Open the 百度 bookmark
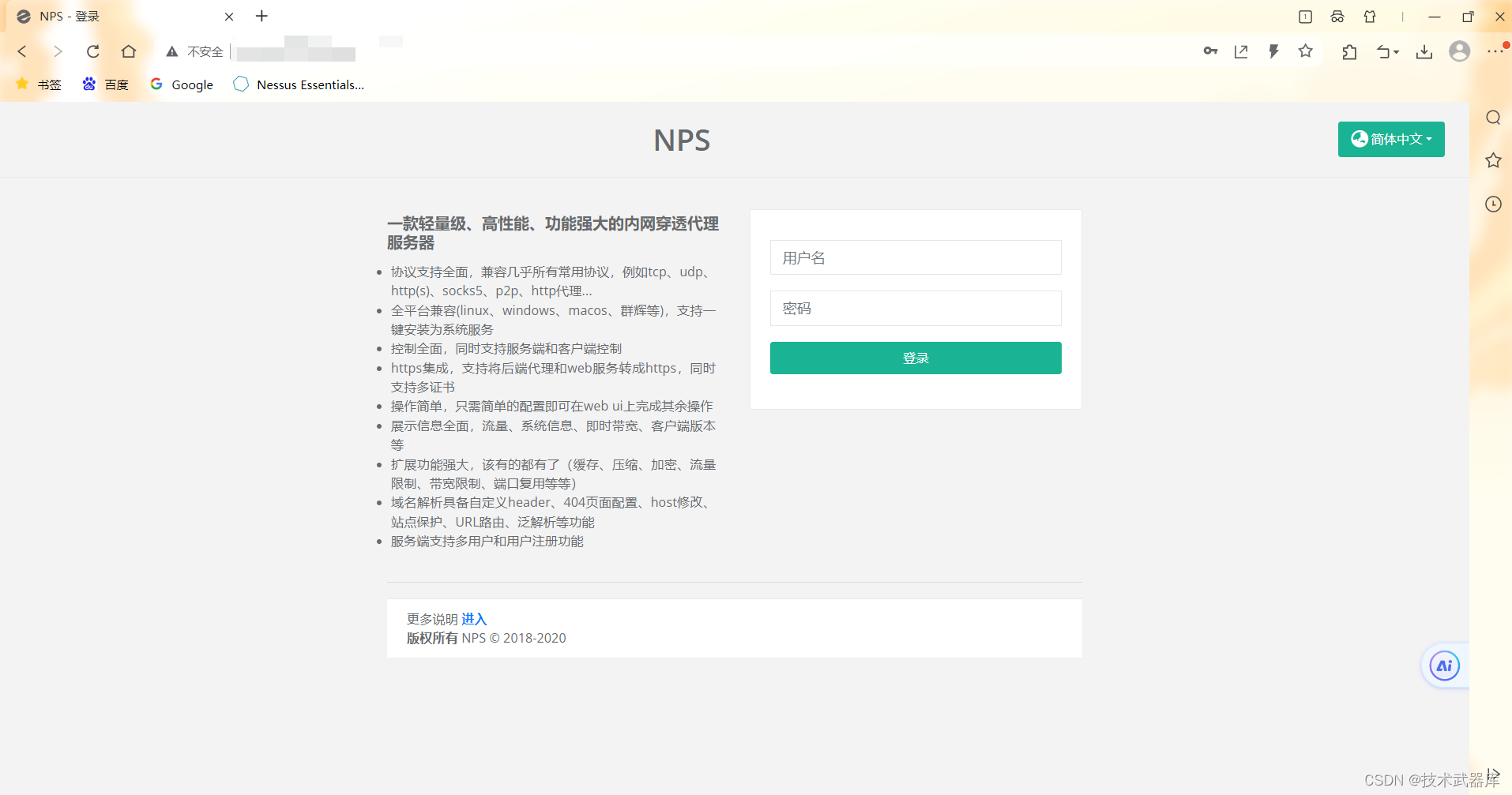The height and width of the screenshot is (795, 1512). [x=105, y=84]
